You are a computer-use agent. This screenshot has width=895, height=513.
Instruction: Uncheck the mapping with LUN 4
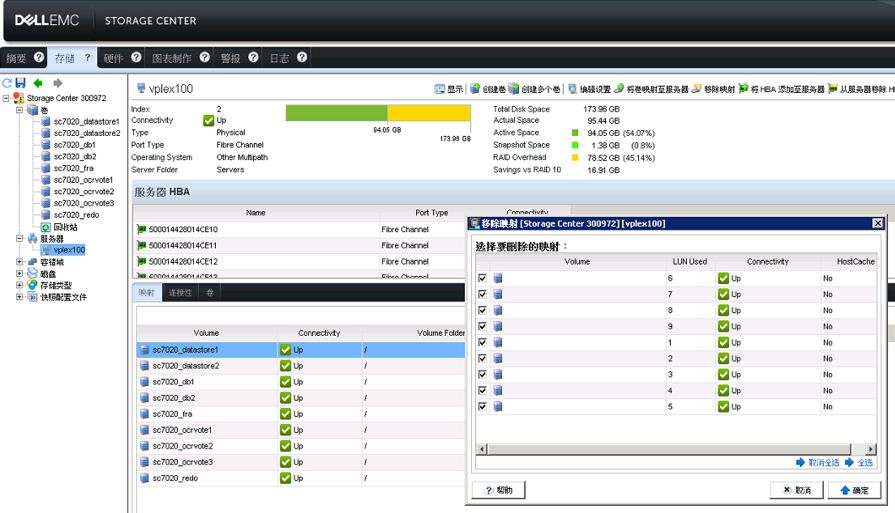click(482, 390)
